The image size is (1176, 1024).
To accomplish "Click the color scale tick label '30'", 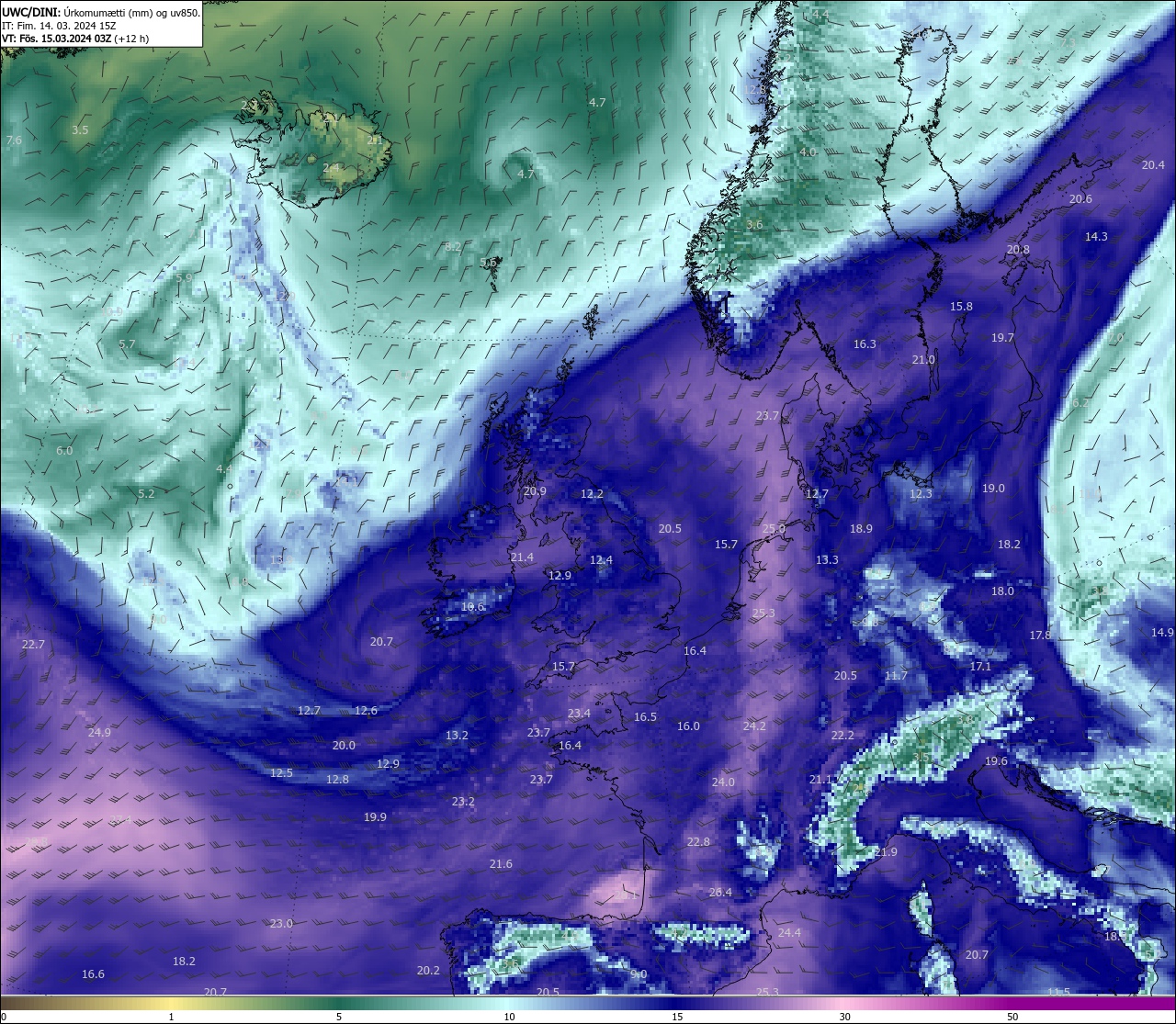I will coord(844,1017).
